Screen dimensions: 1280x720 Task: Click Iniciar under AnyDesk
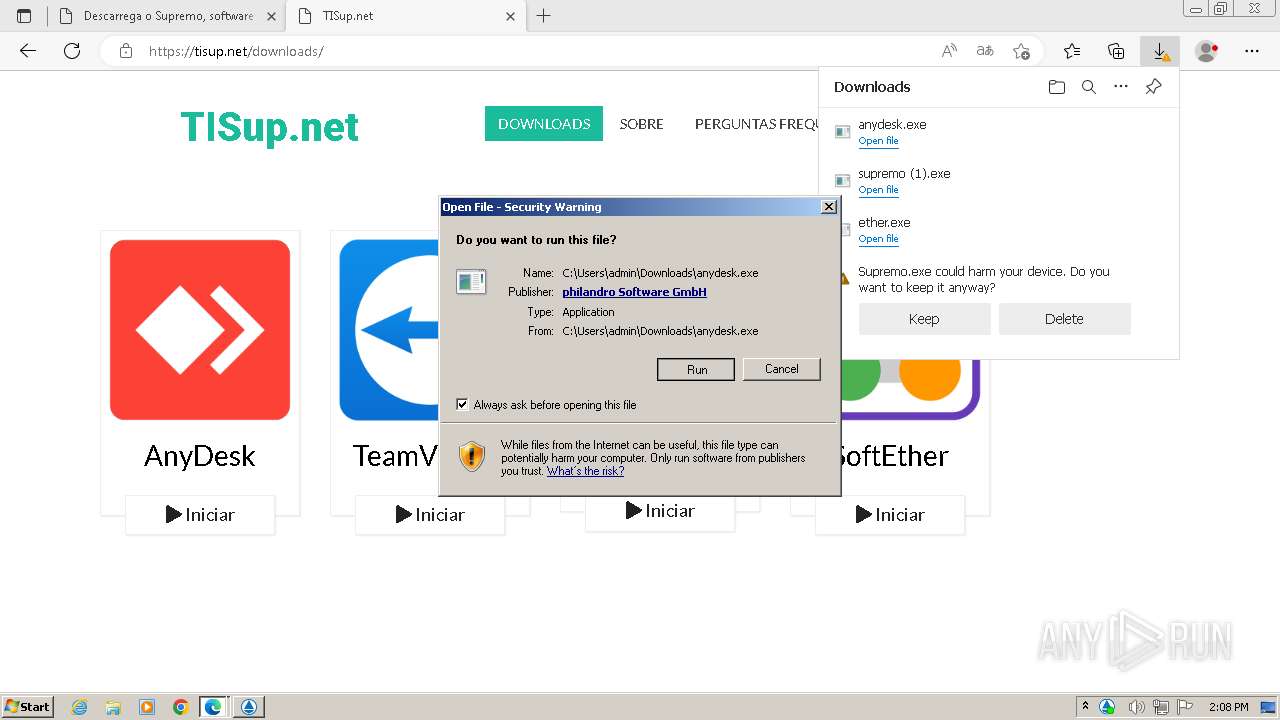[x=200, y=515]
